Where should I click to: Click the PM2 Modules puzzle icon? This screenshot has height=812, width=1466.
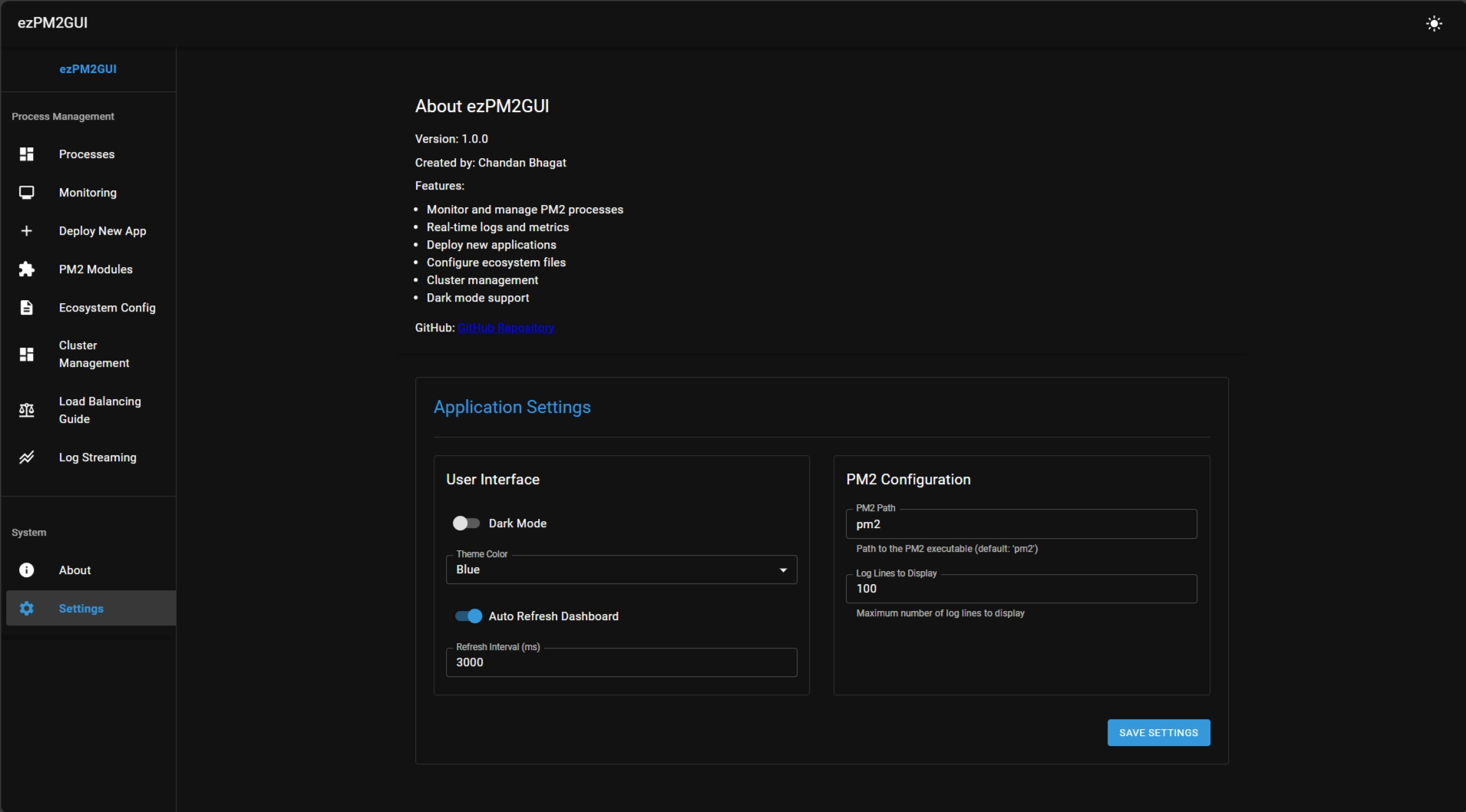[27, 269]
